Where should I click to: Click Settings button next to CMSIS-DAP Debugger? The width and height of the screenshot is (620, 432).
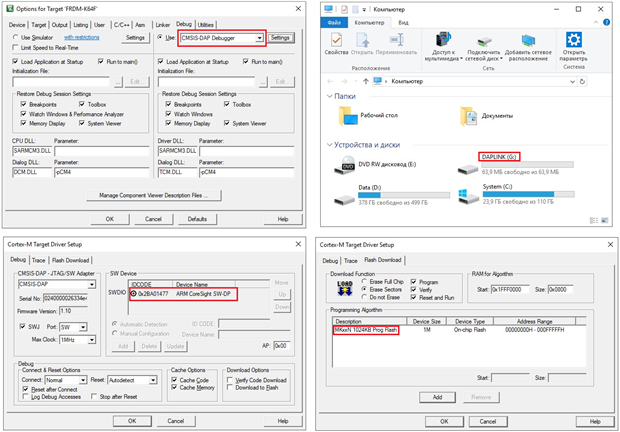tap(280, 38)
